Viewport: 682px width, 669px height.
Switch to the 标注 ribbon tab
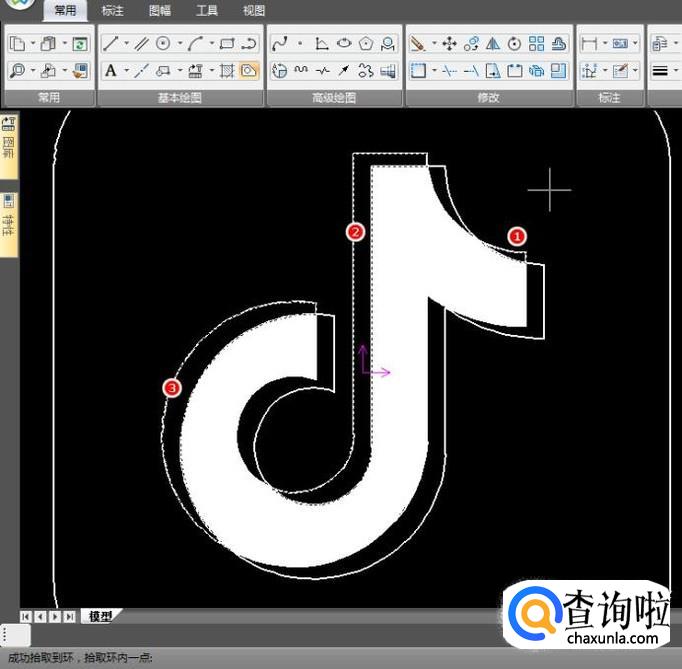point(113,11)
